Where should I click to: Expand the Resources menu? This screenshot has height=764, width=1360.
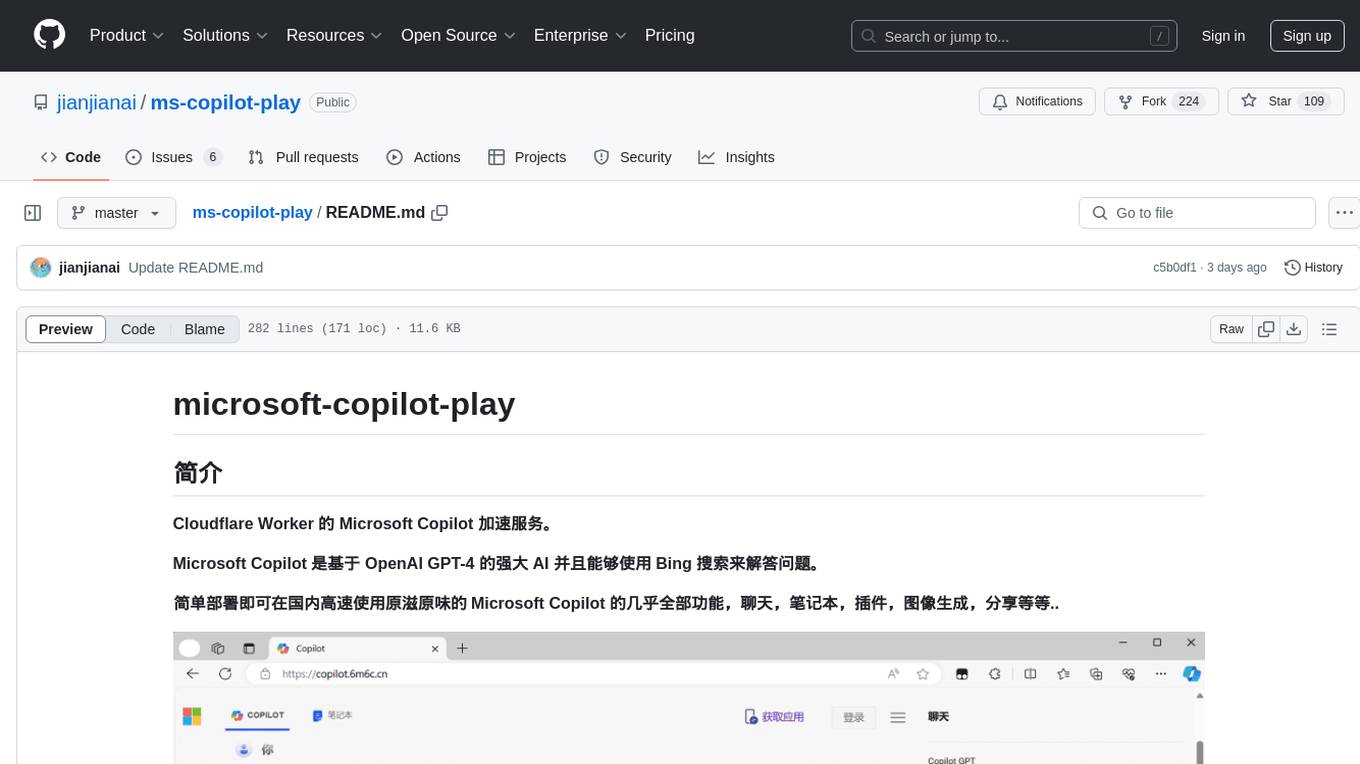335,35
